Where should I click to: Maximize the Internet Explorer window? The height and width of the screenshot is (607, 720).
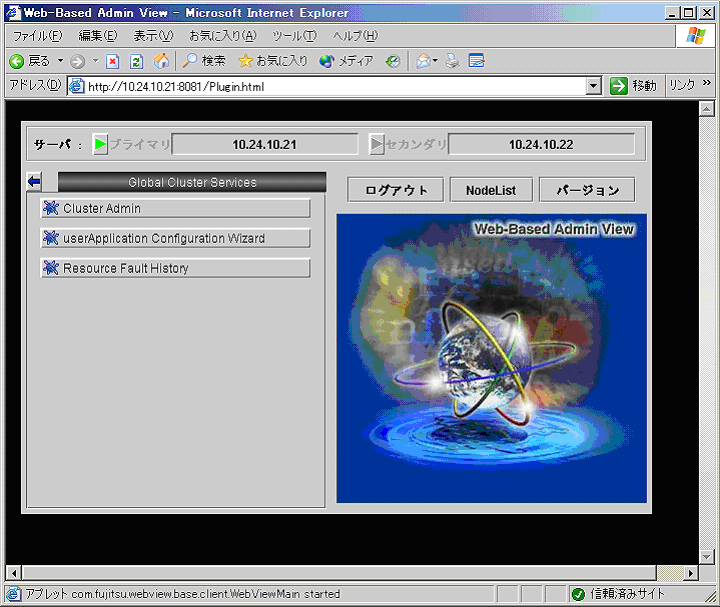689,13
